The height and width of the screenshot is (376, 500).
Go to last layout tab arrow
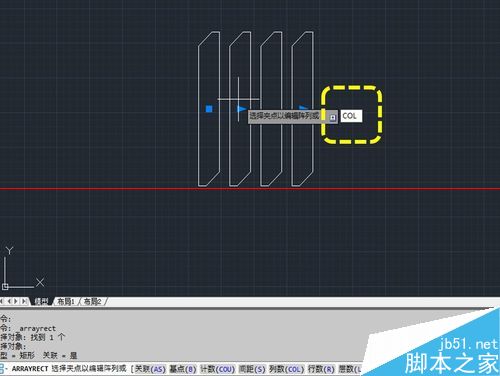point(24,301)
